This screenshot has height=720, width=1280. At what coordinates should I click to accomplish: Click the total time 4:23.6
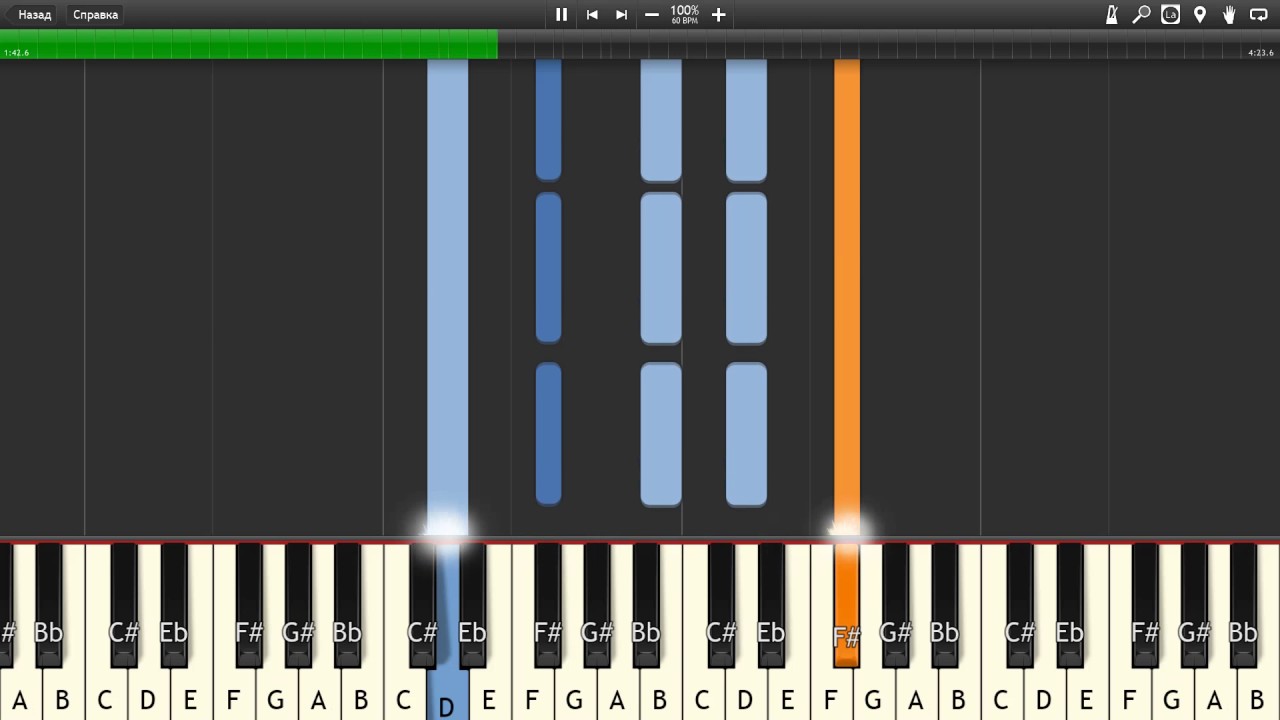pyautogui.click(x=1261, y=53)
